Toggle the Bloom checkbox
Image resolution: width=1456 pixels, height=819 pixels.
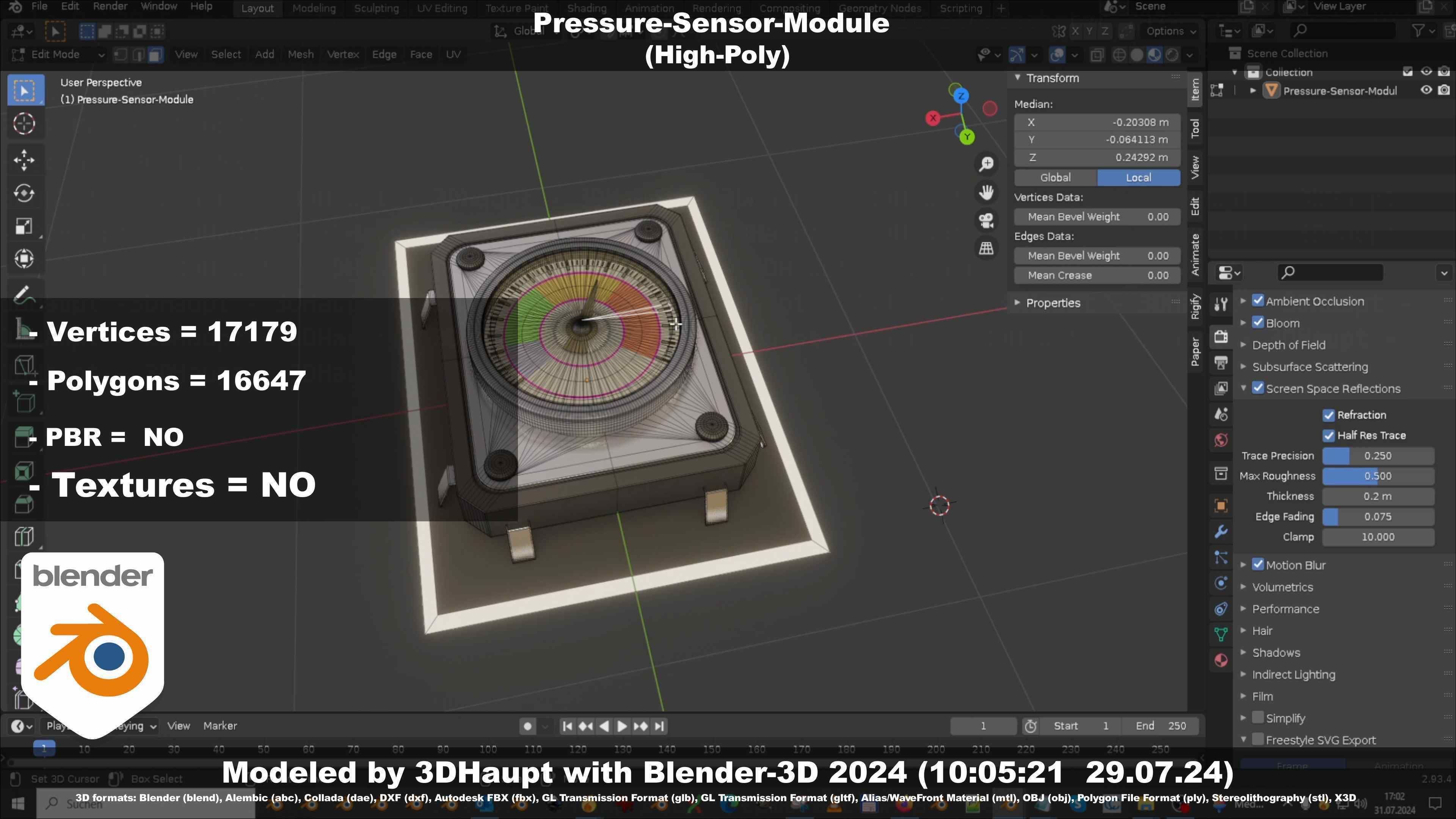click(x=1258, y=323)
